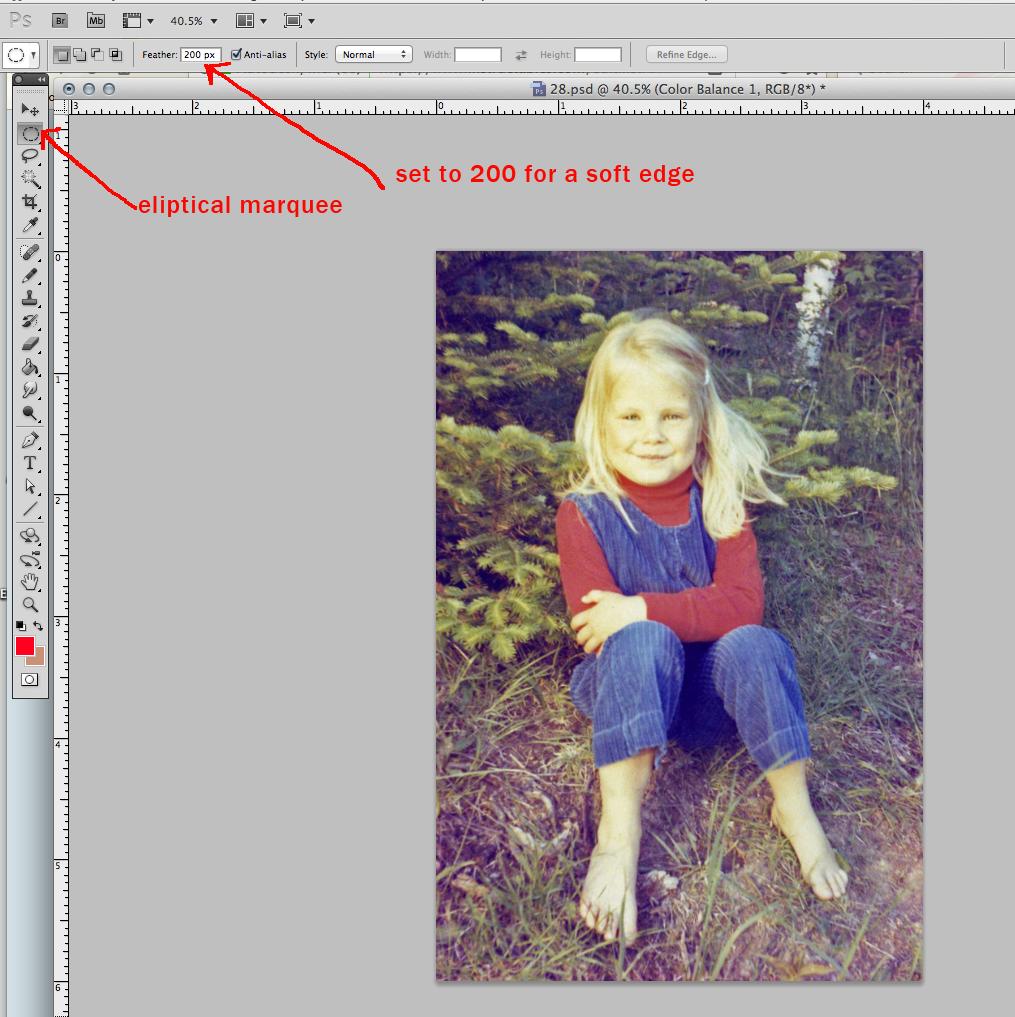Choose the Crop tool

coord(30,202)
